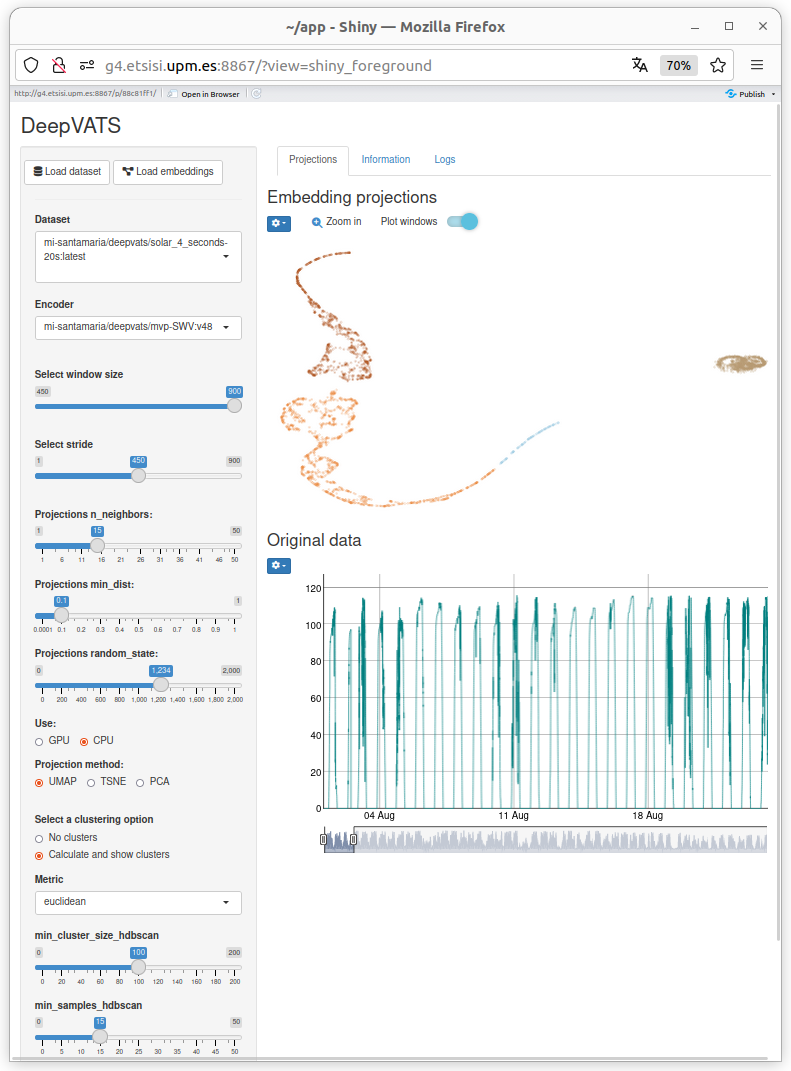
Task: Click the Zoom in magnifier button
Action: pyautogui.click(x=337, y=222)
